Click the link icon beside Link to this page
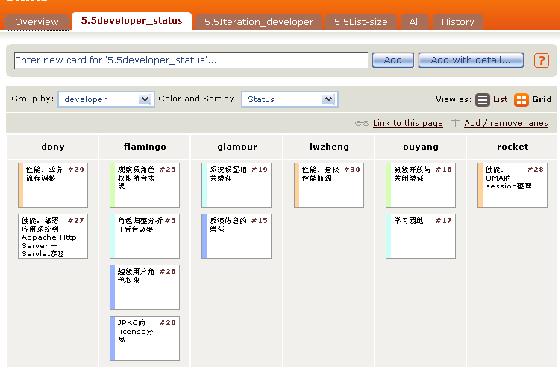 pyautogui.click(x=362, y=123)
